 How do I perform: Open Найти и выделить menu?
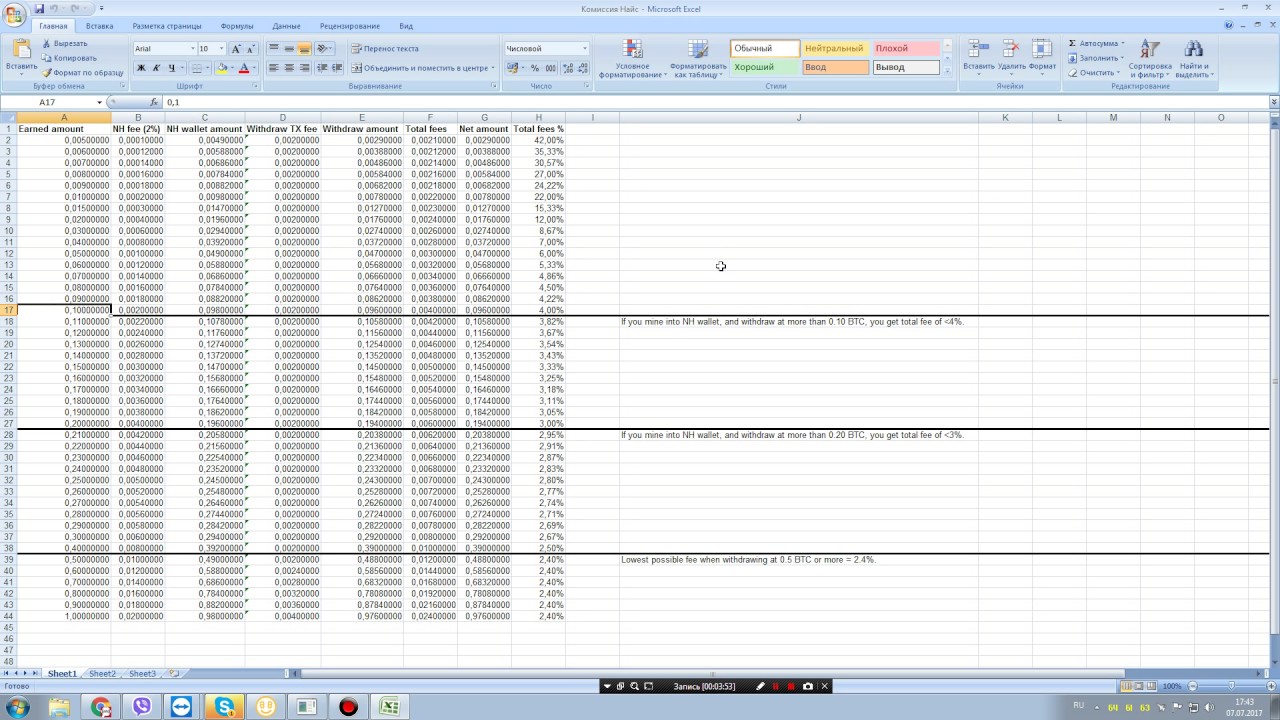[1193, 59]
